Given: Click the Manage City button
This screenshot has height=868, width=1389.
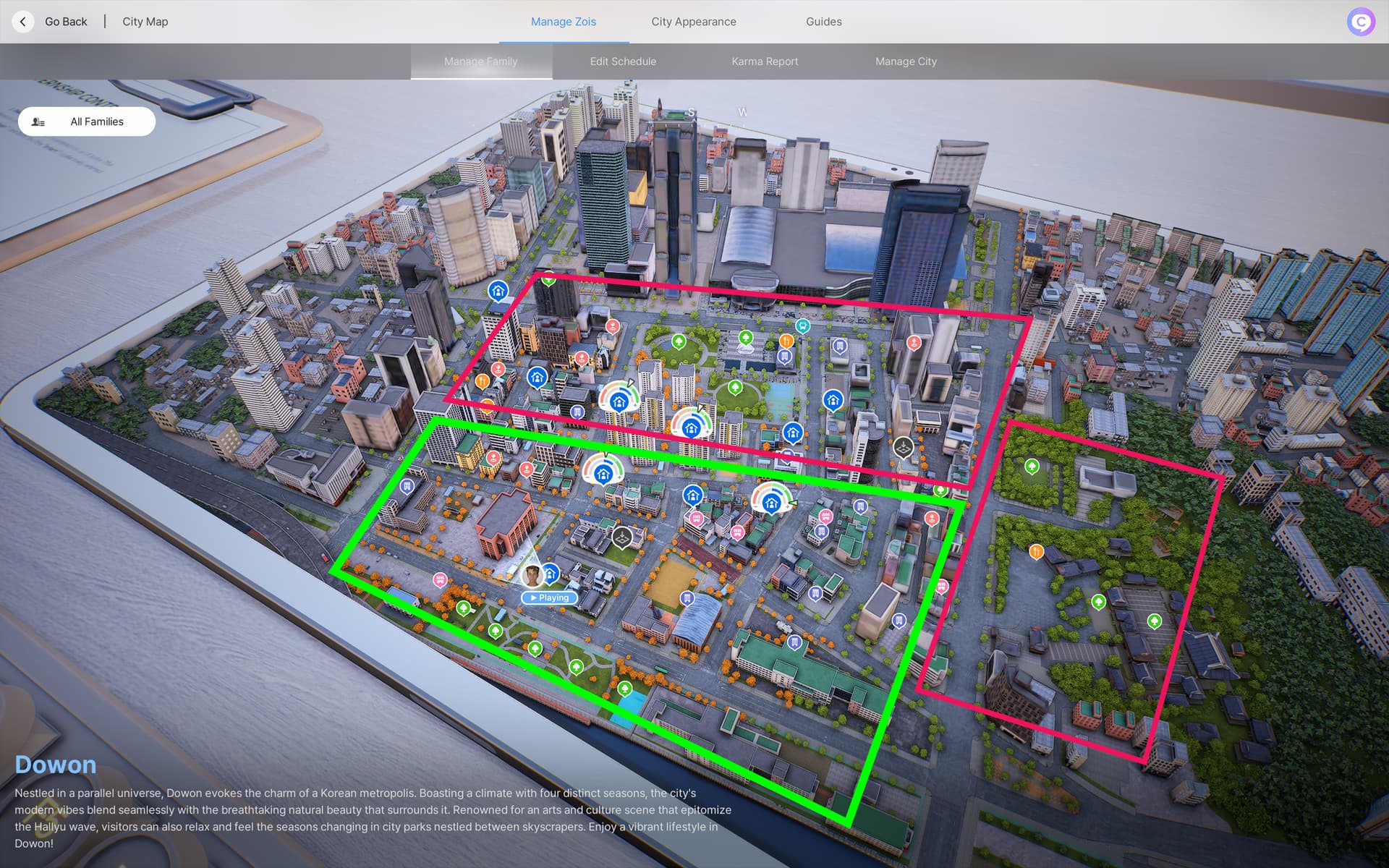Looking at the screenshot, I should (905, 61).
